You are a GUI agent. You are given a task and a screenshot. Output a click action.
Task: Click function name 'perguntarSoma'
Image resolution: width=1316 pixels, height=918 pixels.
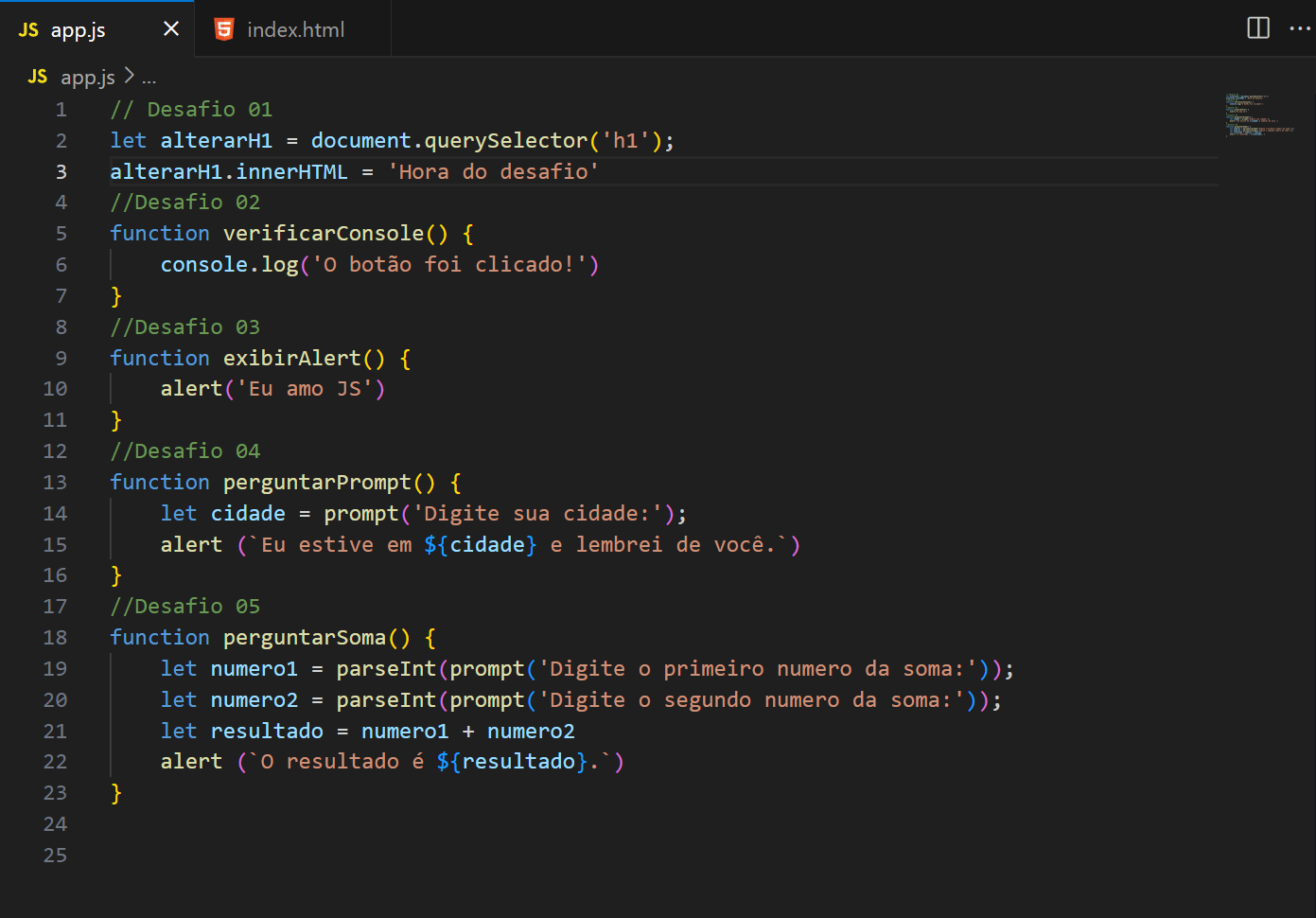click(305, 638)
